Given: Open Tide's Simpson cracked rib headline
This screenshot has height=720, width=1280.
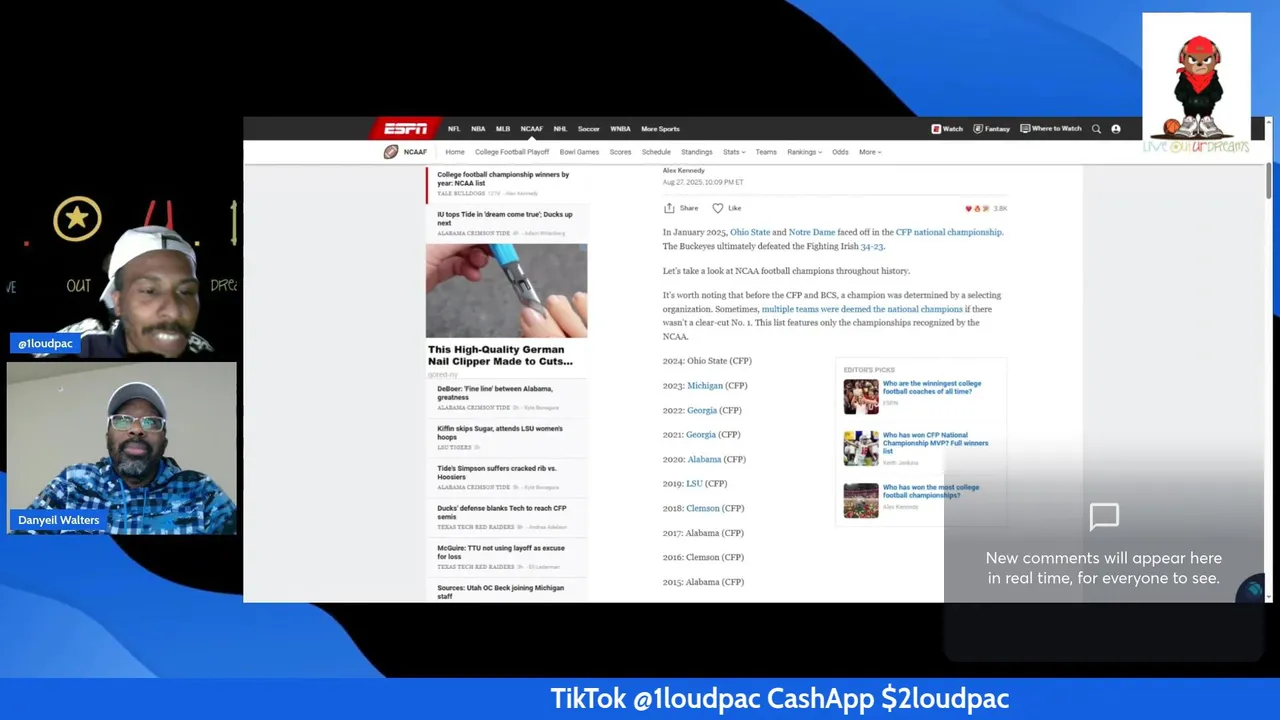Looking at the screenshot, I should [x=497, y=472].
